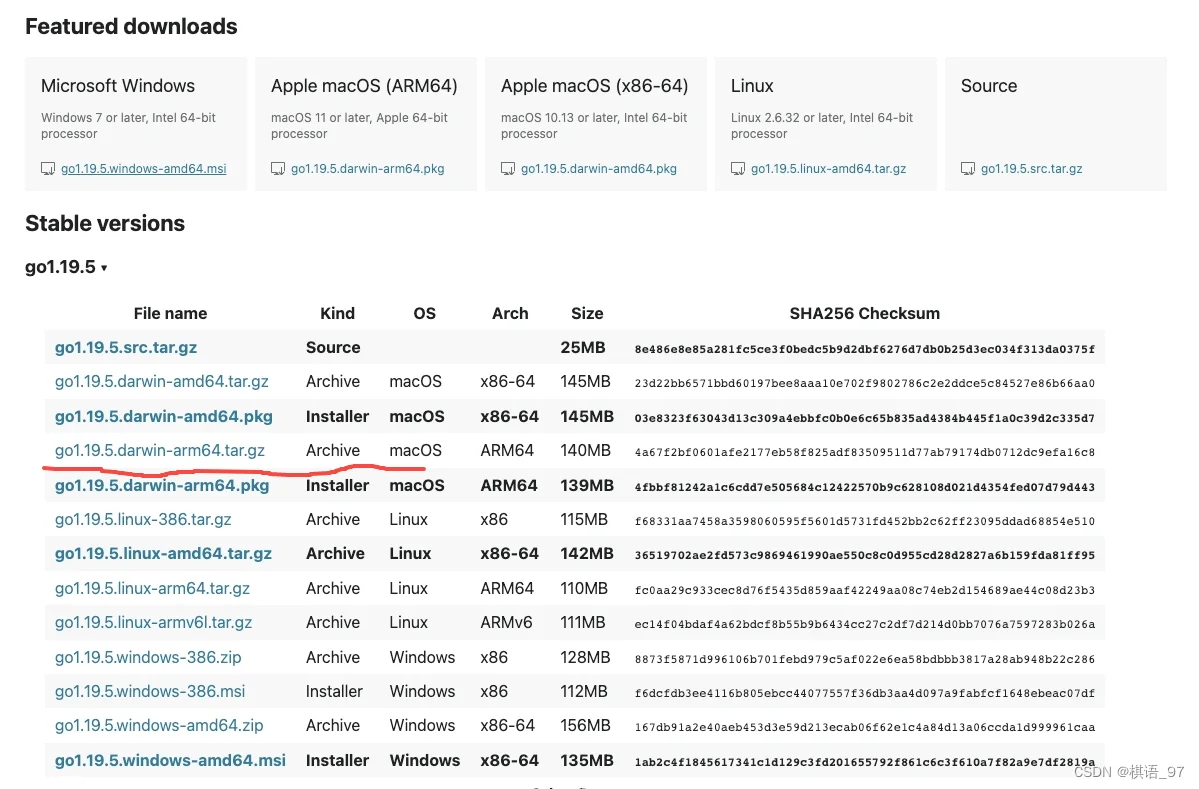Open the featured go1.19.5.linux-amd64.tar.gz link

828,169
